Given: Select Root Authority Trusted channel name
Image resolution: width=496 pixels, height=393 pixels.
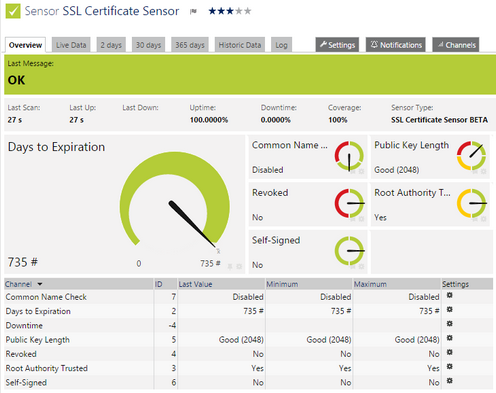Looking at the screenshot, I should point(47,368).
